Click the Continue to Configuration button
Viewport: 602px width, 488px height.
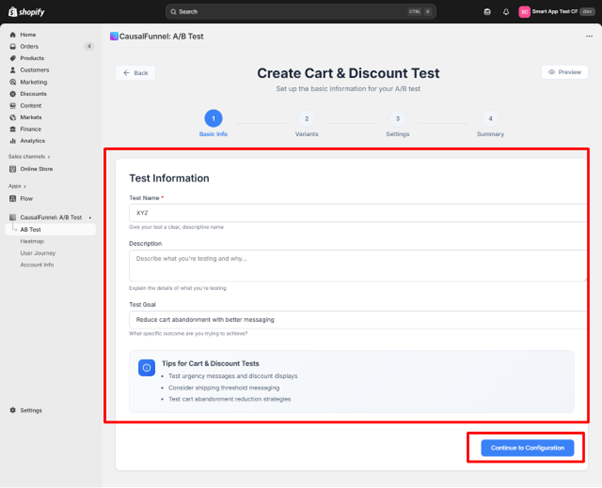coord(527,448)
